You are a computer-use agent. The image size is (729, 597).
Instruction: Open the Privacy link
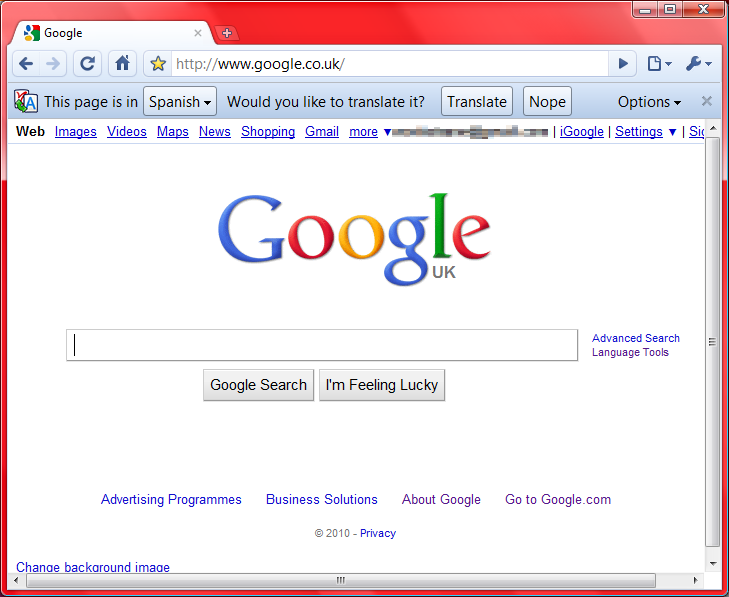pos(378,533)
